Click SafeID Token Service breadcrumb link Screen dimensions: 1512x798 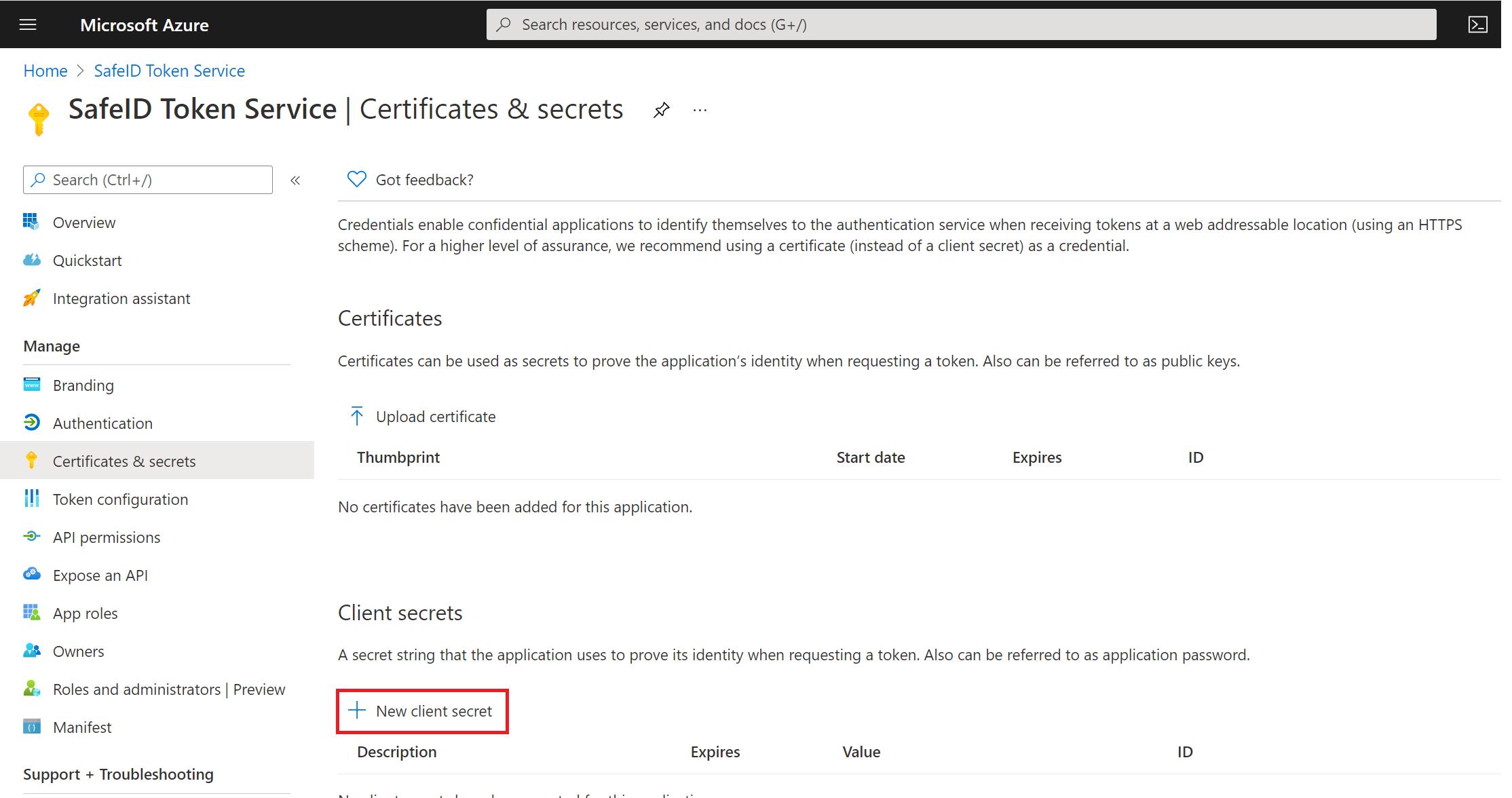click(169, 71)
